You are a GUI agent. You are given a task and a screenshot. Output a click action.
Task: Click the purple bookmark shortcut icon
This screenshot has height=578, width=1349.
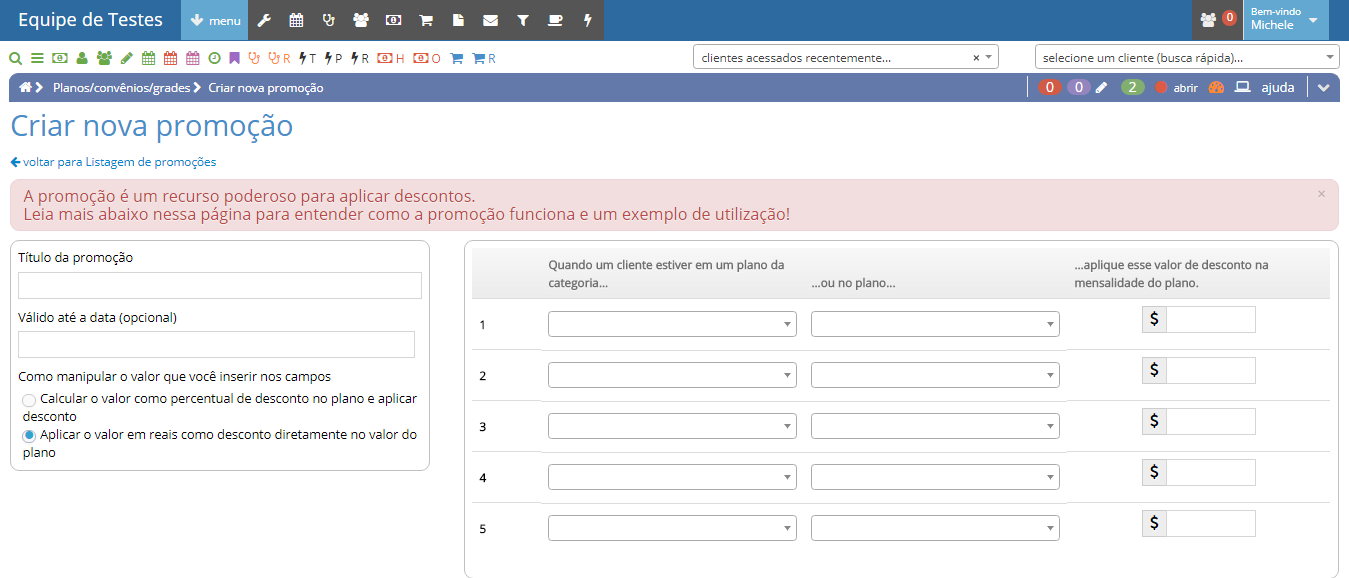tap(235, 58)
